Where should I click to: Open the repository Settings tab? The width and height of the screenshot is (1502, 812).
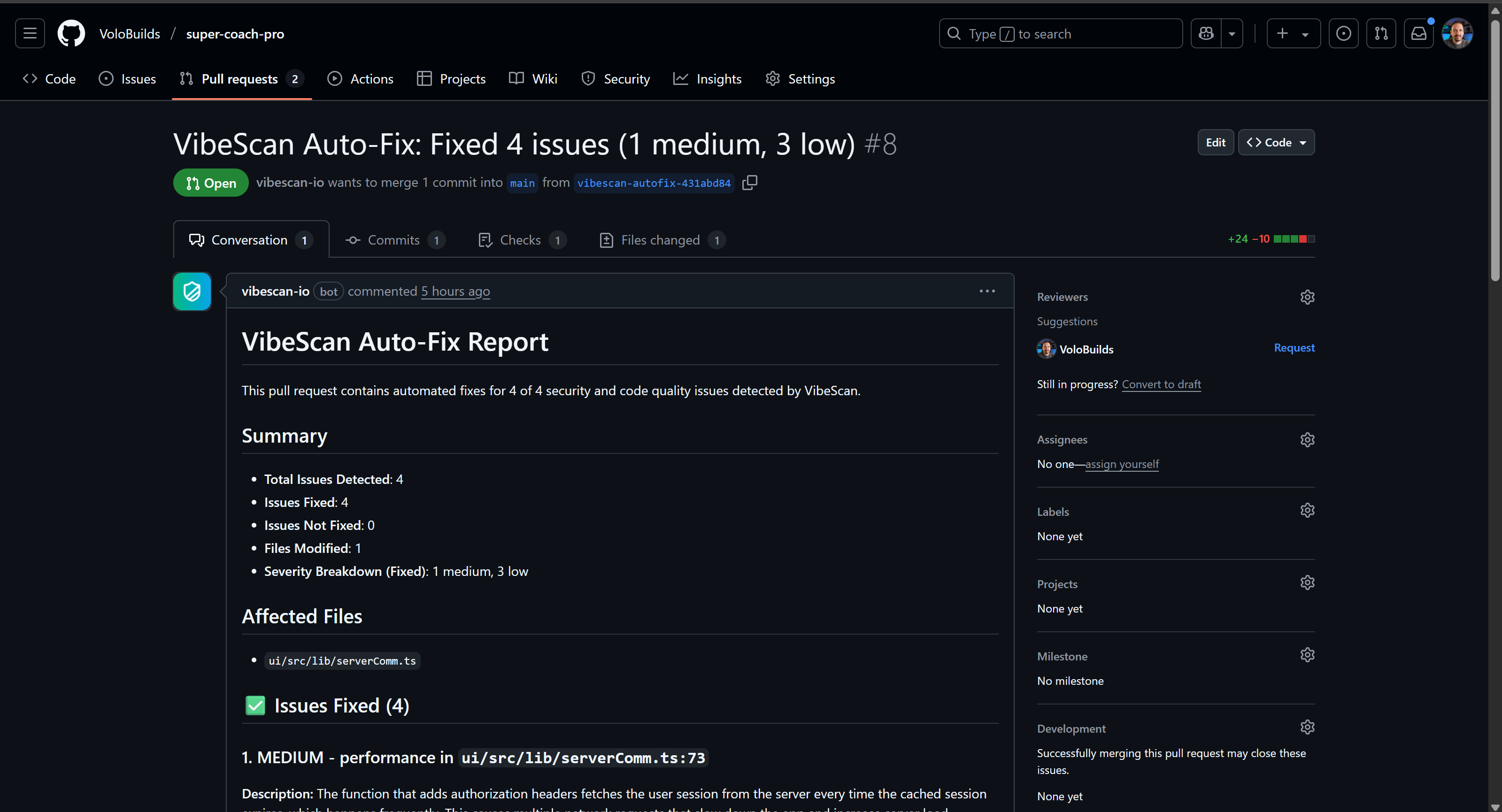point(800,79)
